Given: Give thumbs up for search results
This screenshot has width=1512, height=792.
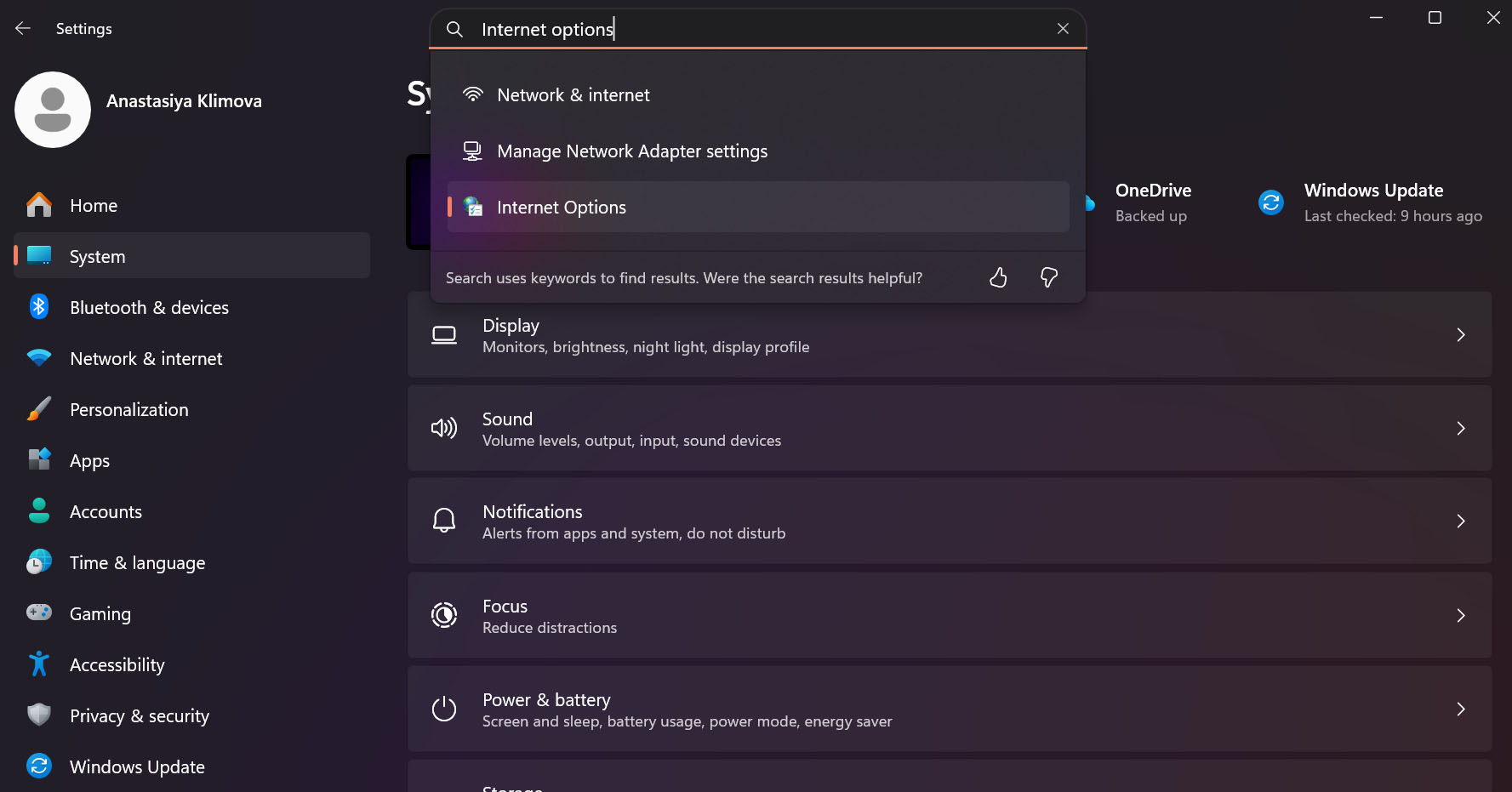Looking at the screenshot, I should (x=998, y=277).
